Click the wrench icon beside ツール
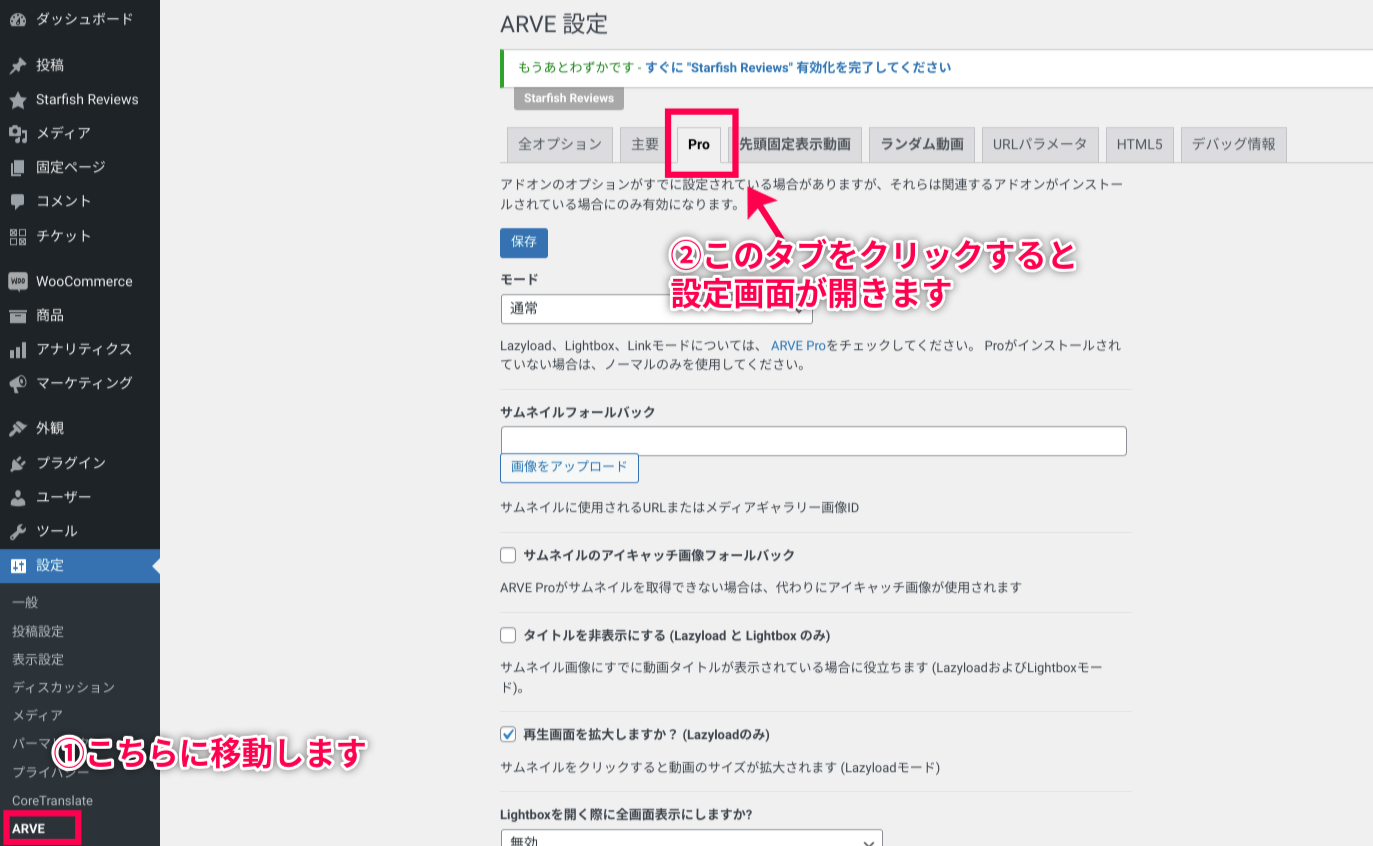The width and height of the screenshot is (1373, 846). [x=17, y=531]
